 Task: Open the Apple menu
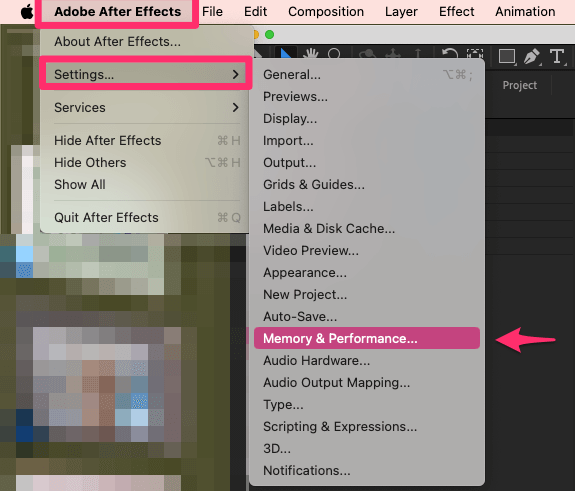(x=26, y=12)
